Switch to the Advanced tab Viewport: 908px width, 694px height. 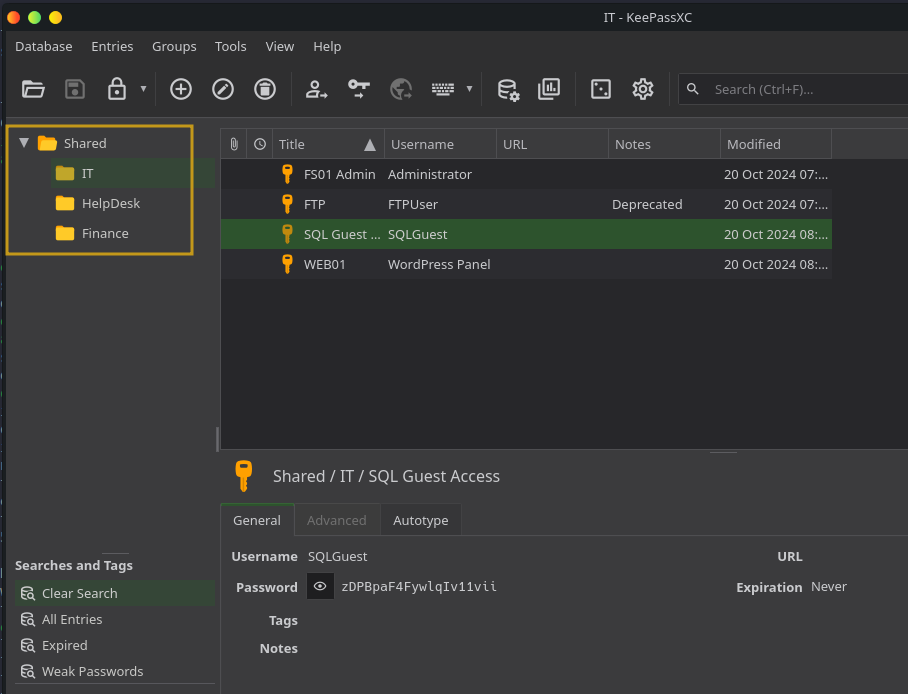336,520
